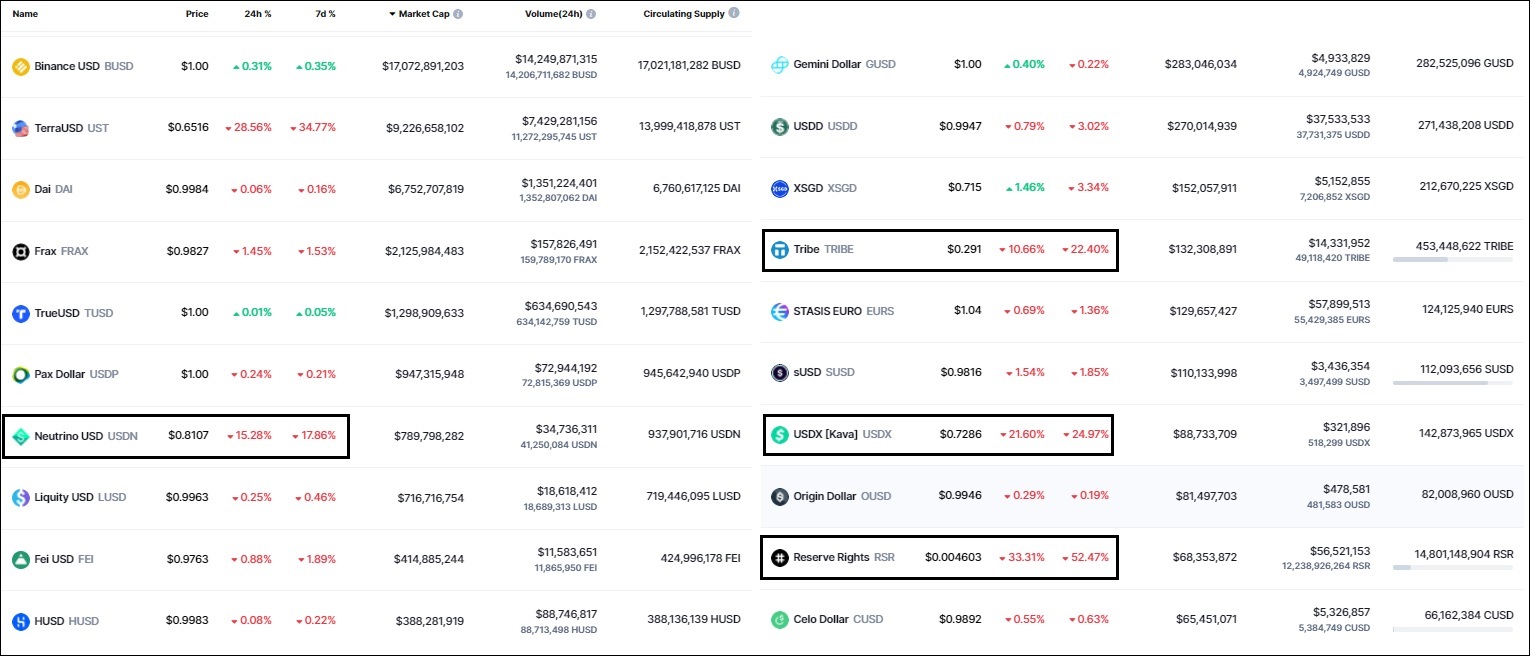Sort rows by the Price column header

coord(196,14)
